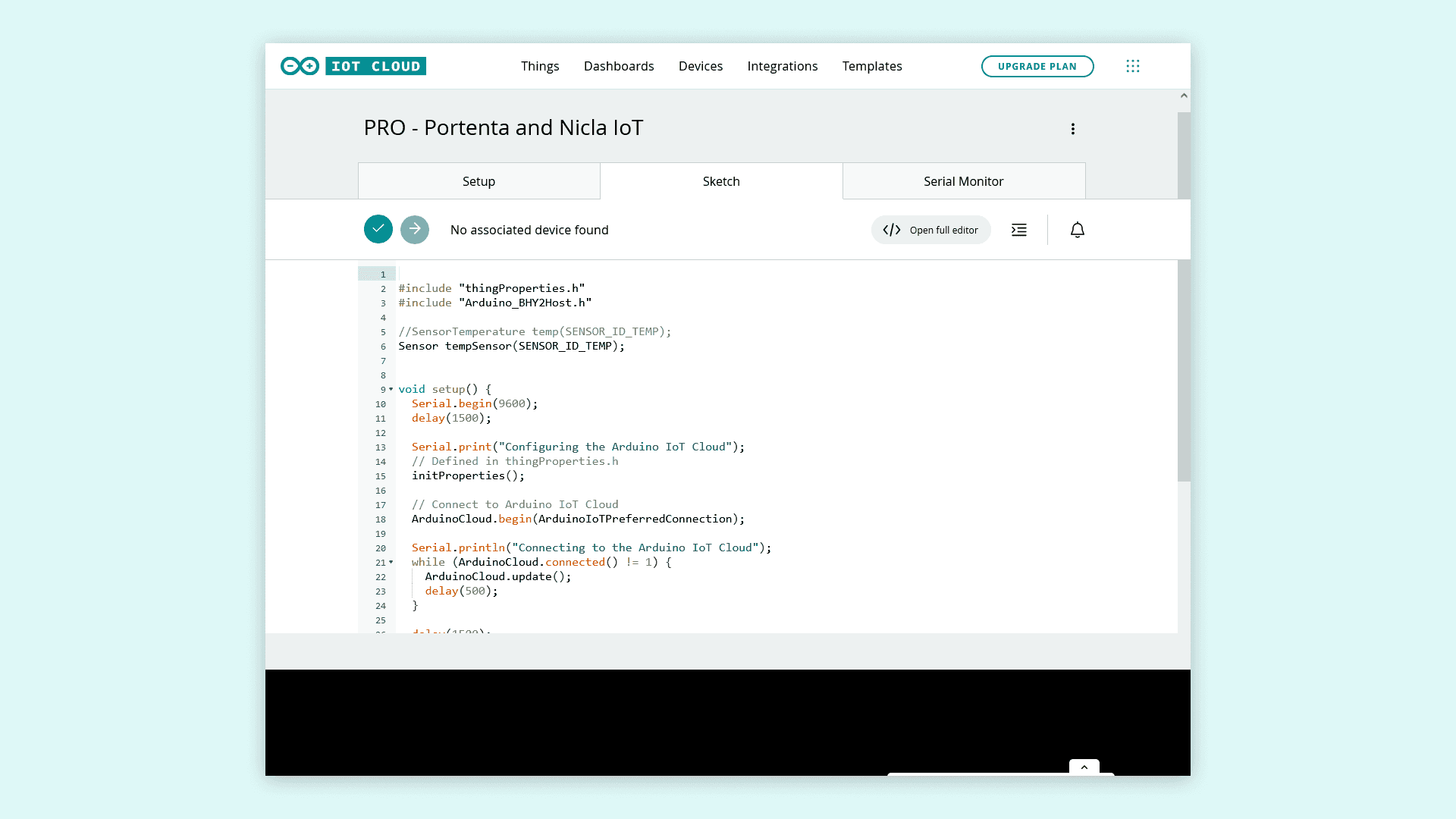Image resolution: width=1456 pixels, height=819 pixels.
Task: Click the Upload arrow icon
Action: click(x=415, y=229)
